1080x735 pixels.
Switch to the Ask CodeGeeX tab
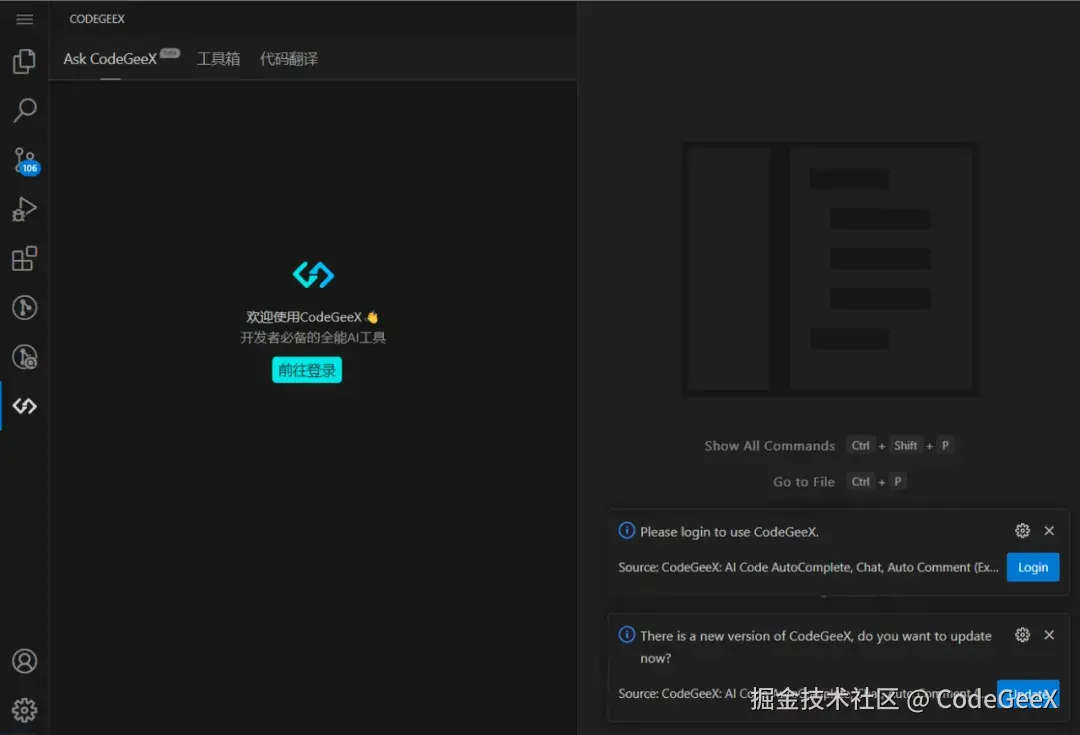click(x=110, y=59)
